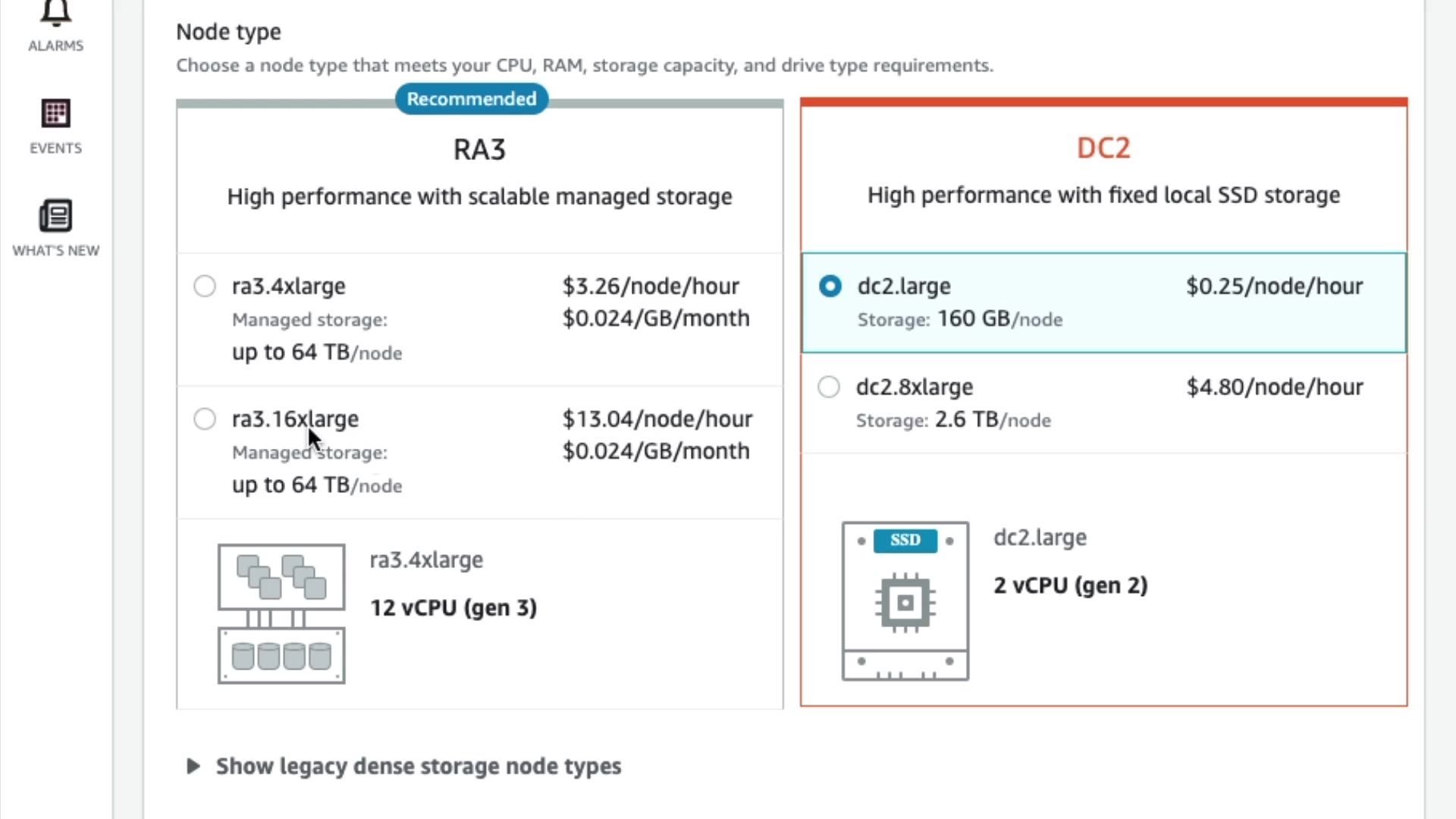Image resolution: width=1456 pixels, height=819 pixels.
Task: Open the Alarms bell icon
Action: [x=55, y=11]
